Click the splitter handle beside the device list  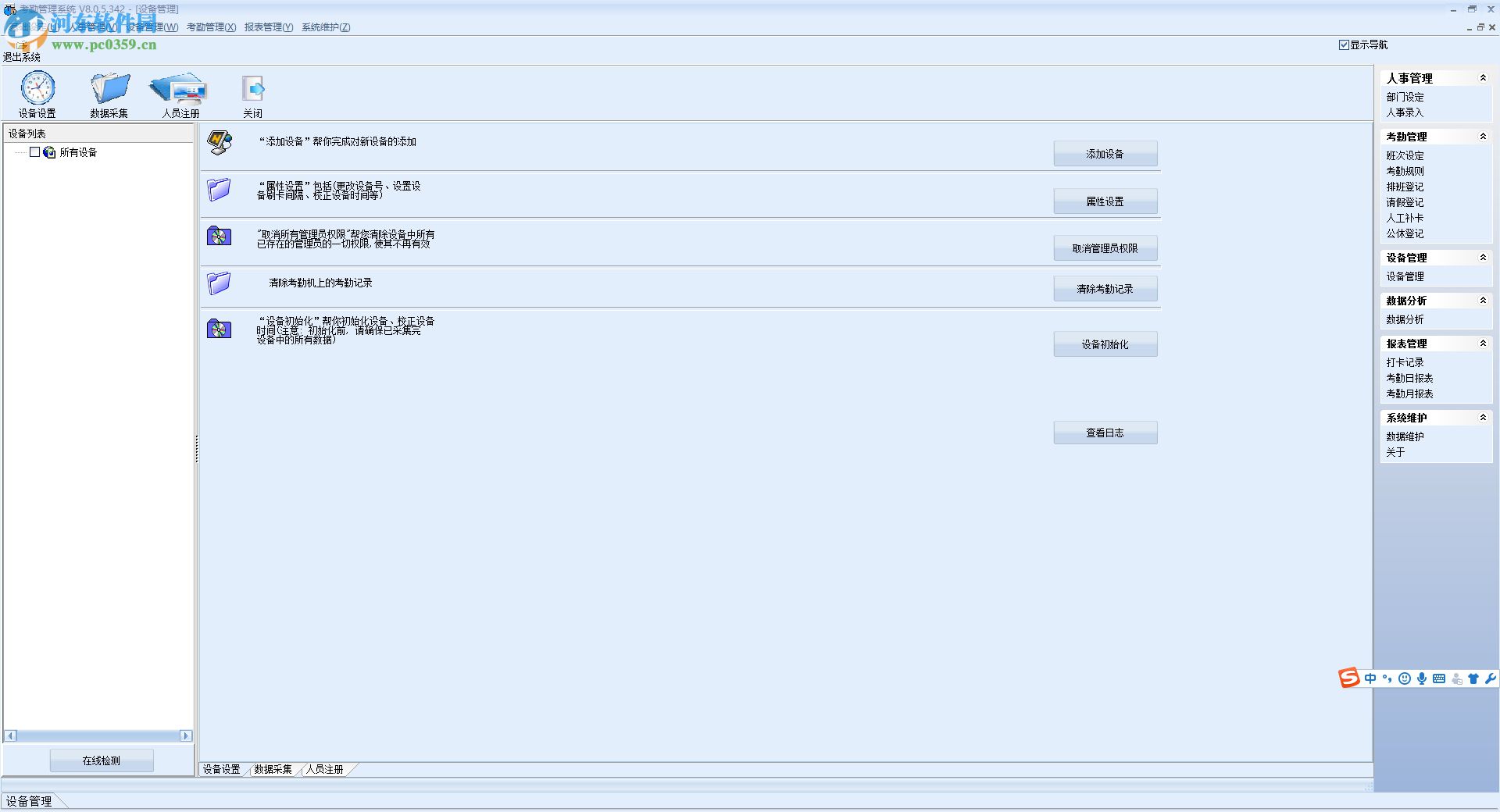pyautogui.click(x=197, y=449)
